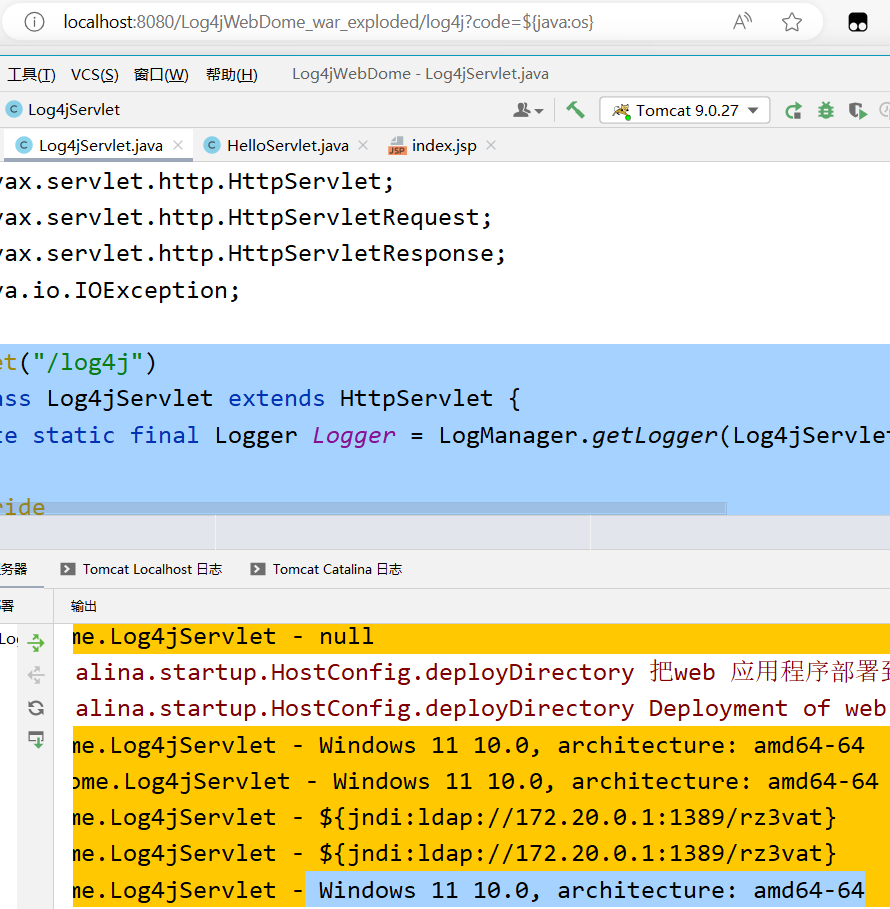Screen dimensions: 890x909
Task: Click the black browser extension icon
Action: click(x=858, y=22)
